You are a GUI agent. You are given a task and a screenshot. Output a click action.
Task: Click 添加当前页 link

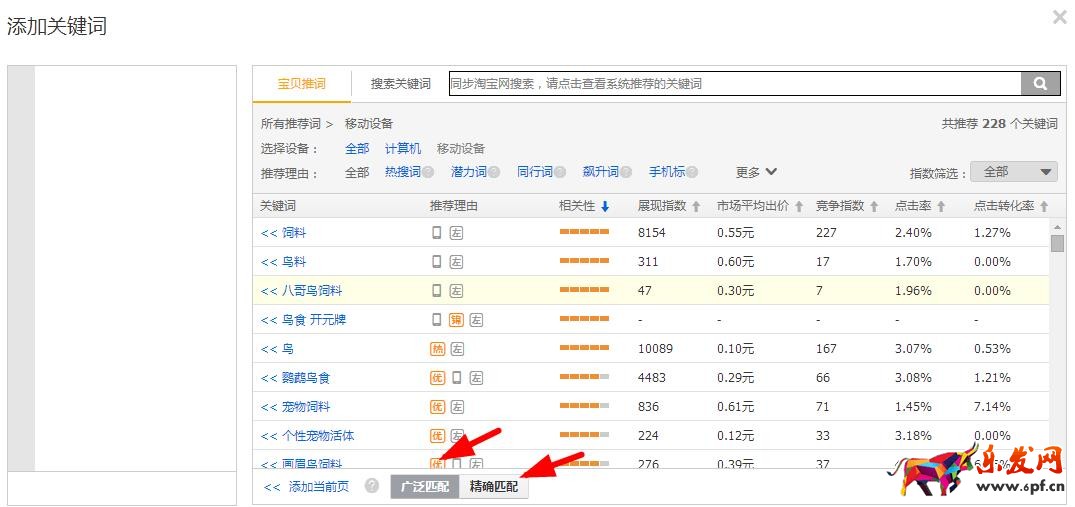[308, 487]
